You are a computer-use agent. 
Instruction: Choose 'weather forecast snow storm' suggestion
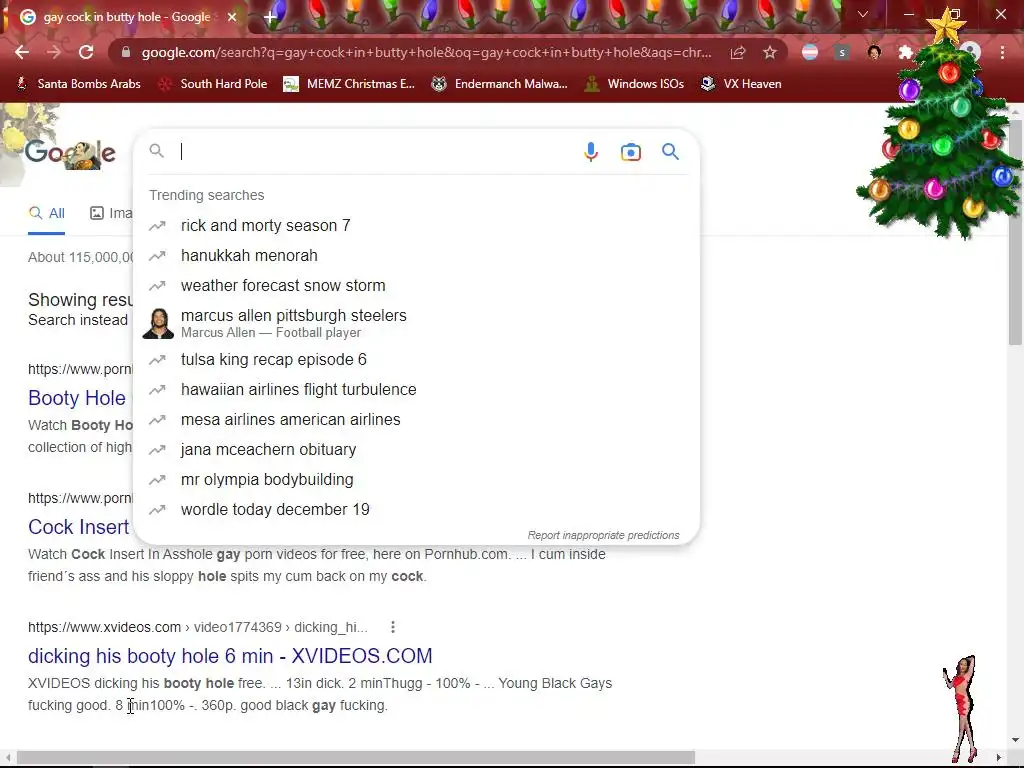pyautogui.click(x=416, y=285)
